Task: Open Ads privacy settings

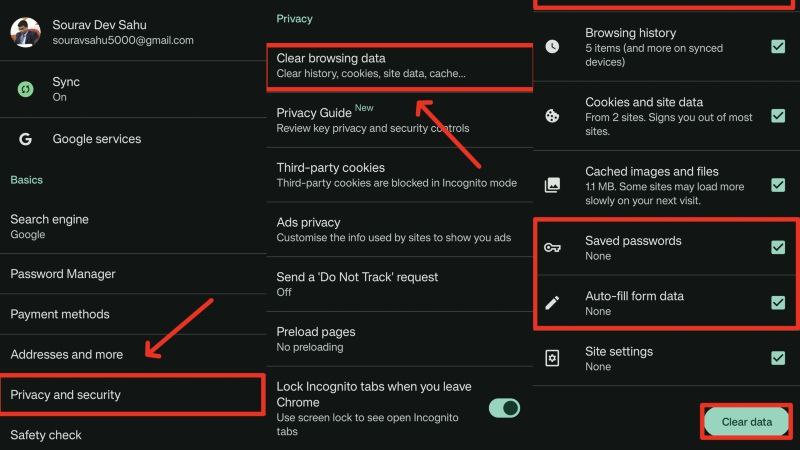Action: 399,230
